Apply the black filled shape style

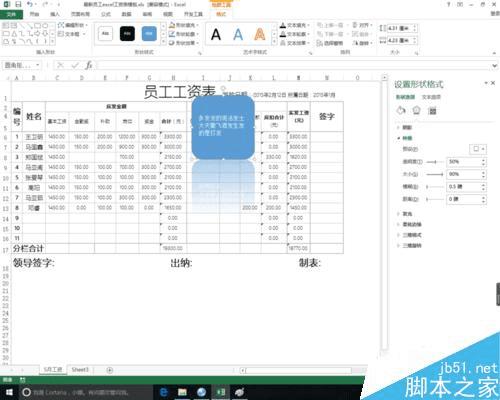pyautogui.click(x=127, y=34)
